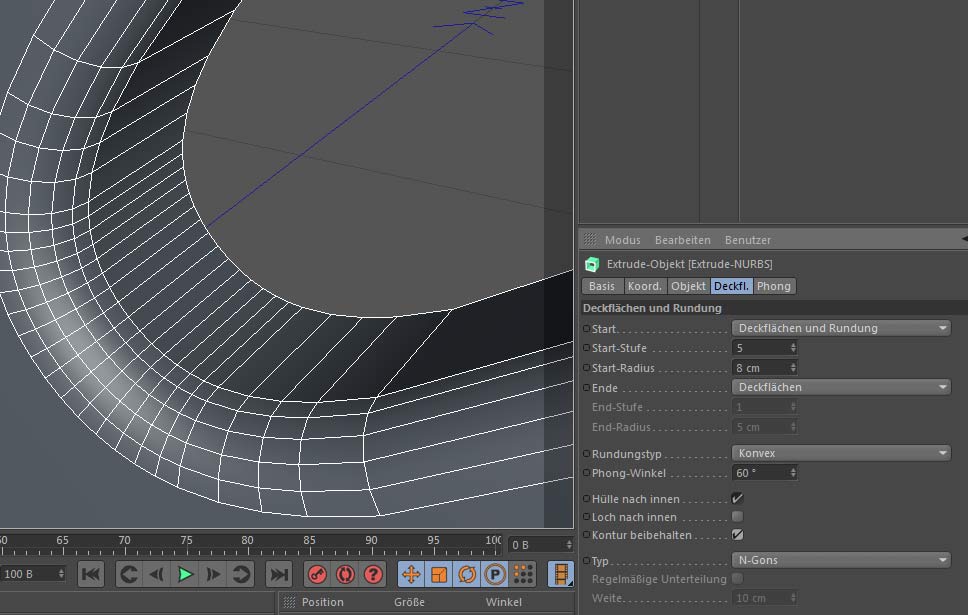Enable the Loch nach innen checkbox
This screenshot has width=968, height=615.
tap(737, 517)
